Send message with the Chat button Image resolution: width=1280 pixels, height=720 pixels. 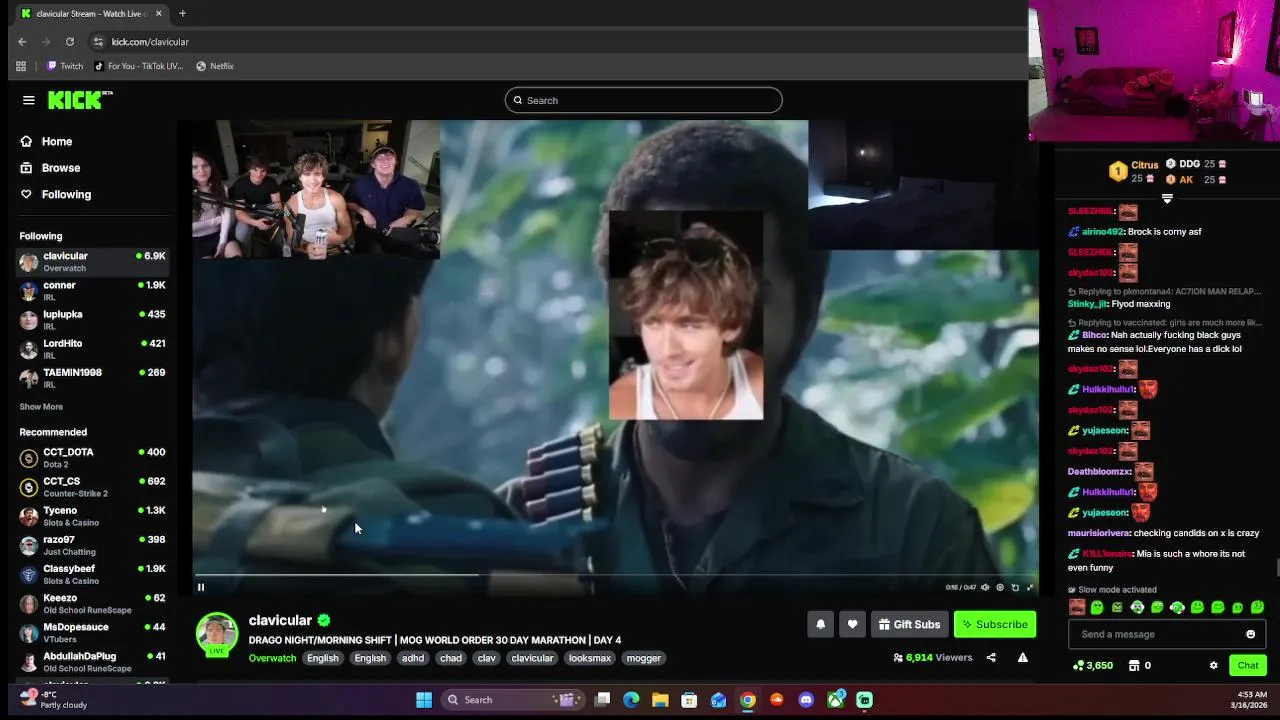pyautogui.click(x=1248, y=665)
